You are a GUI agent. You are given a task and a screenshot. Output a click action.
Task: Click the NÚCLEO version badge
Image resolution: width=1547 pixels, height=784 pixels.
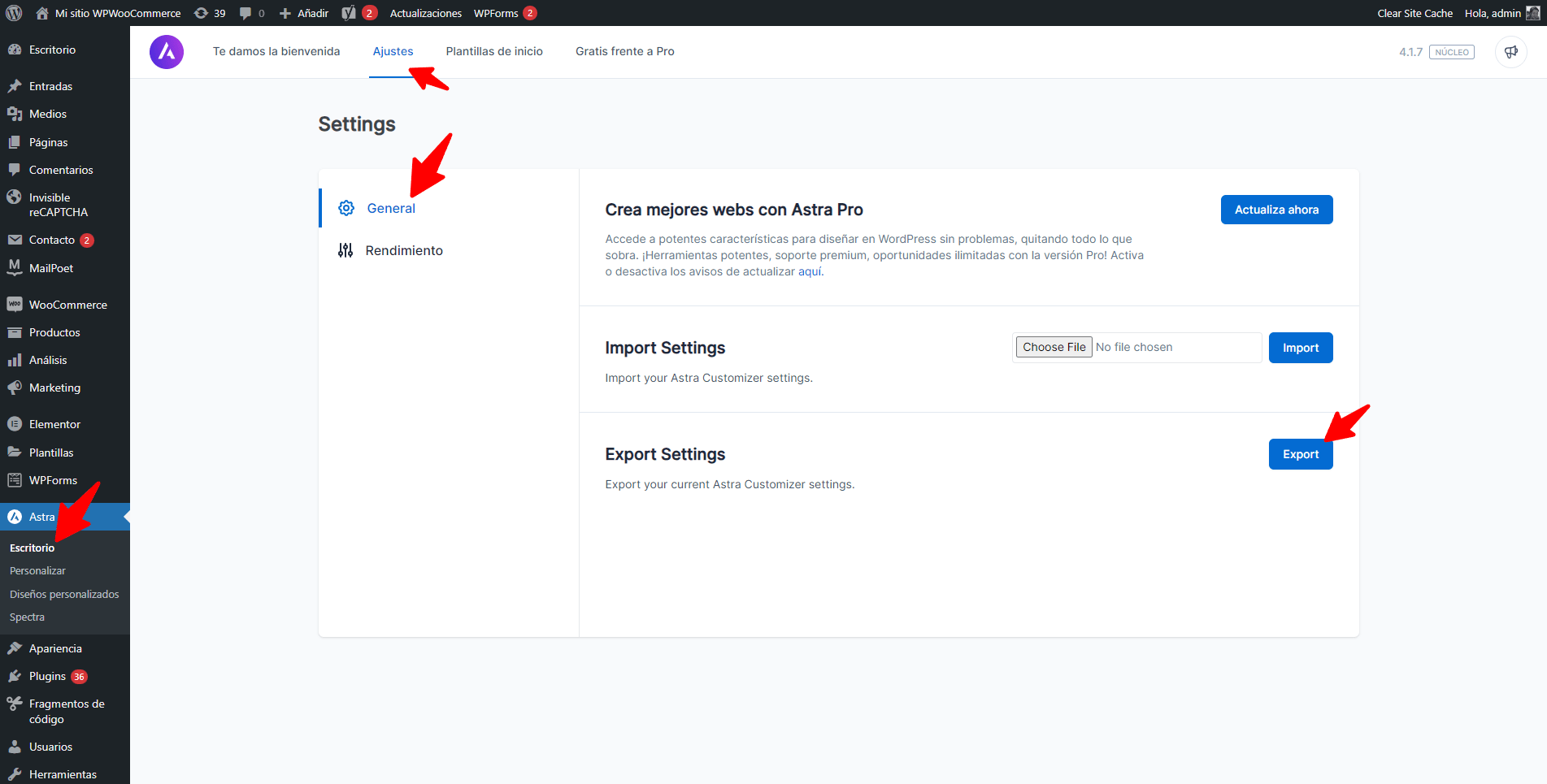(x=1452, y=52)
